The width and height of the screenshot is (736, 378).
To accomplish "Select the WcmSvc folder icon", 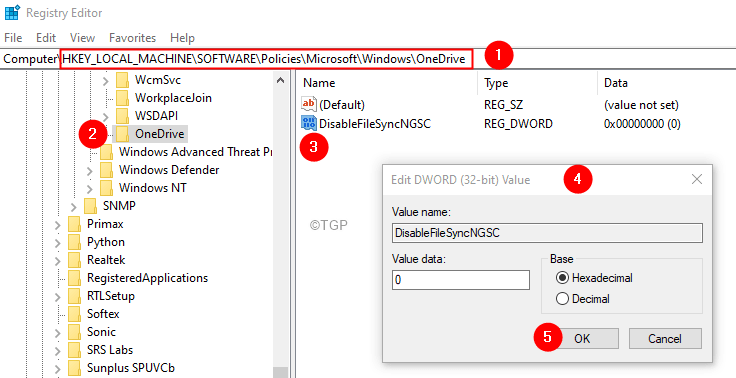I will point(123,80).
